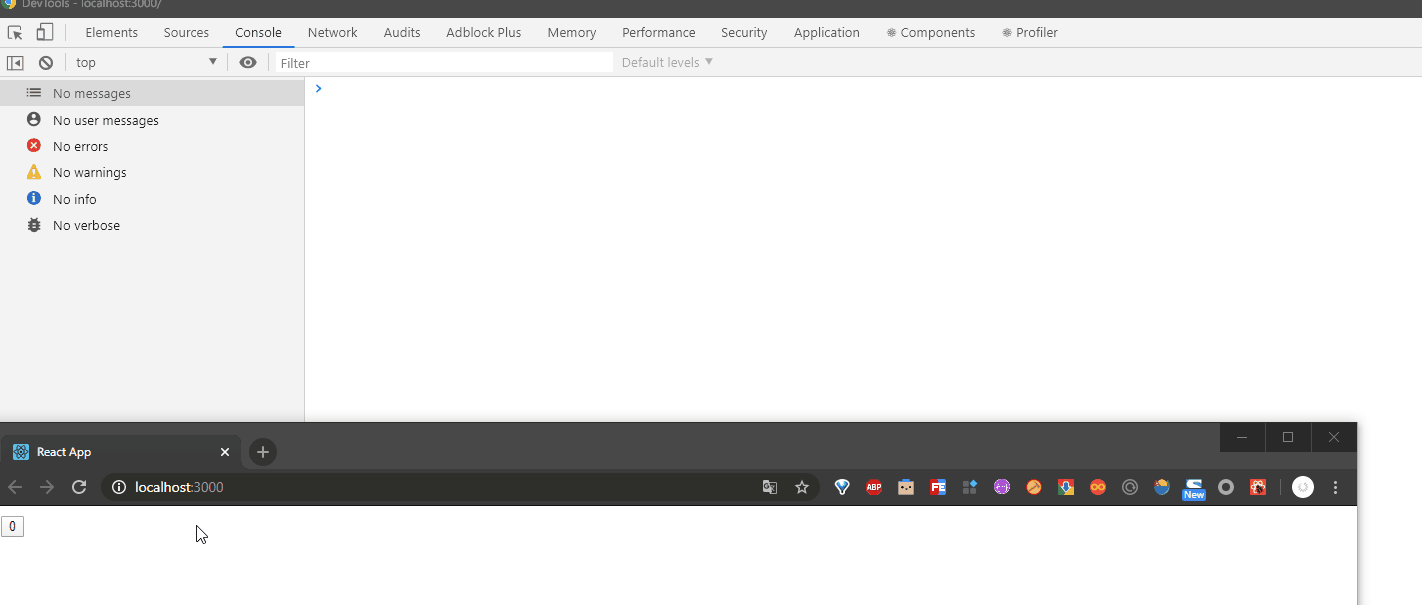
Task: Open the Security tab
Action: tap(744, 32)
